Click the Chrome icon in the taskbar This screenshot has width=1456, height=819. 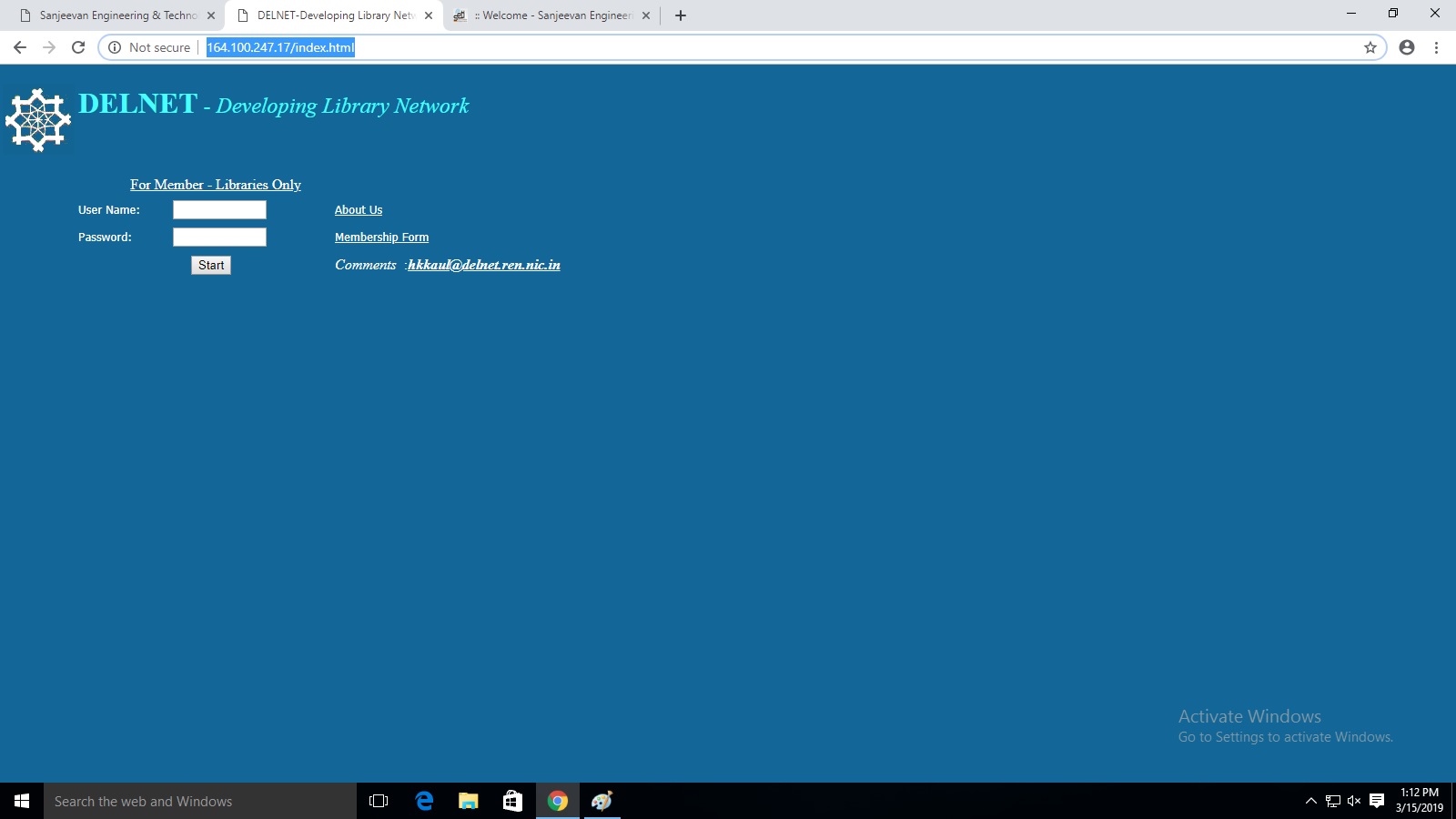tap(558, 801)
